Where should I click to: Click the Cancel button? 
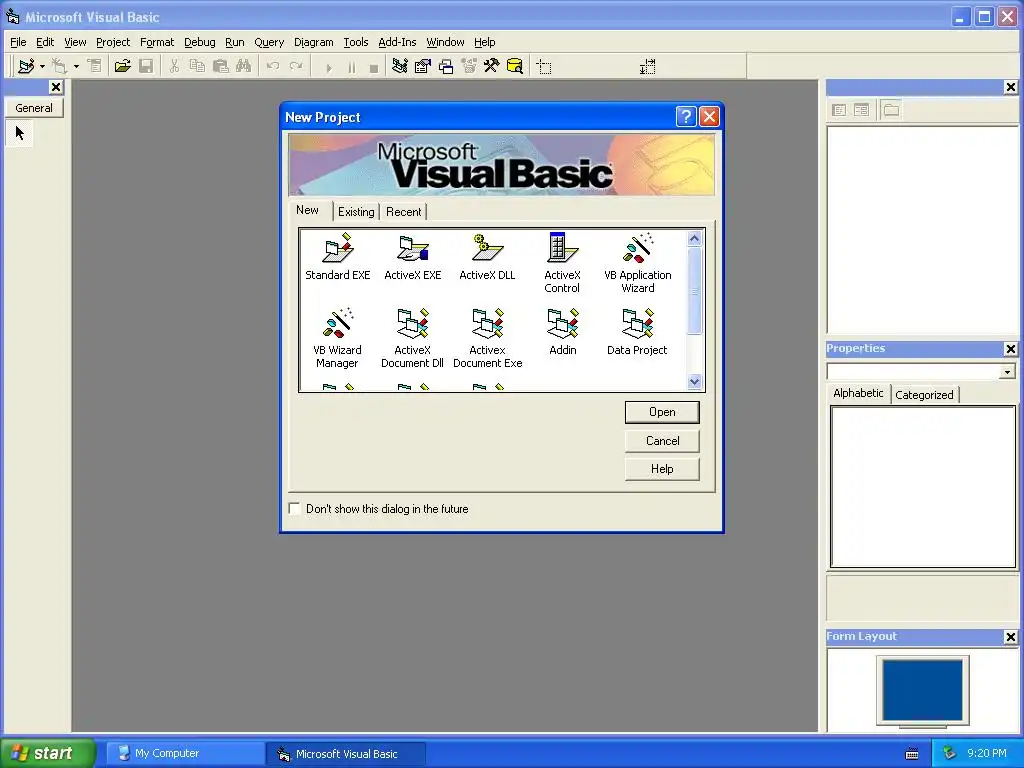662,441
